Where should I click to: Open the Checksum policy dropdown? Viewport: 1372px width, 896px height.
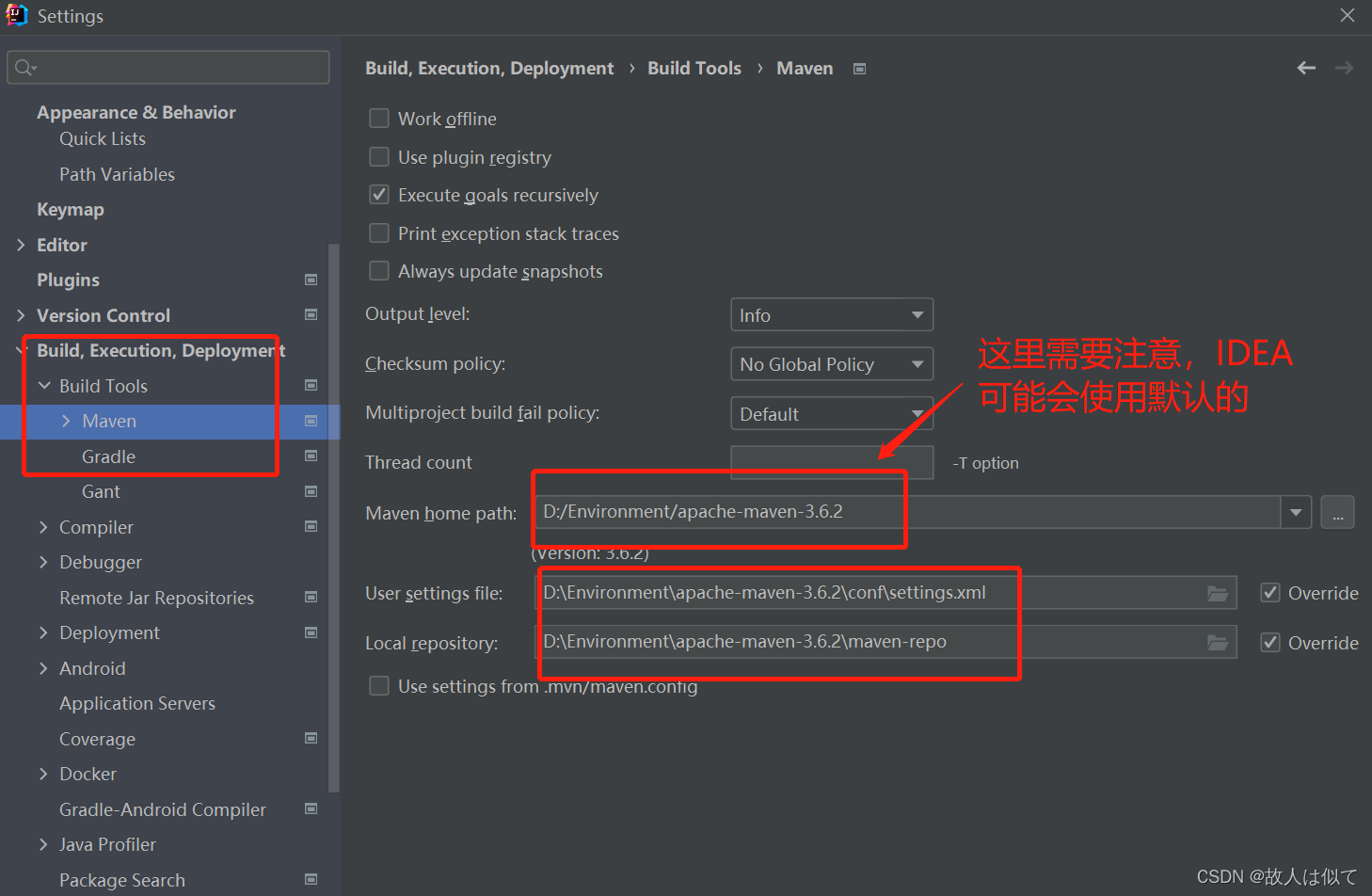(832, 364)
